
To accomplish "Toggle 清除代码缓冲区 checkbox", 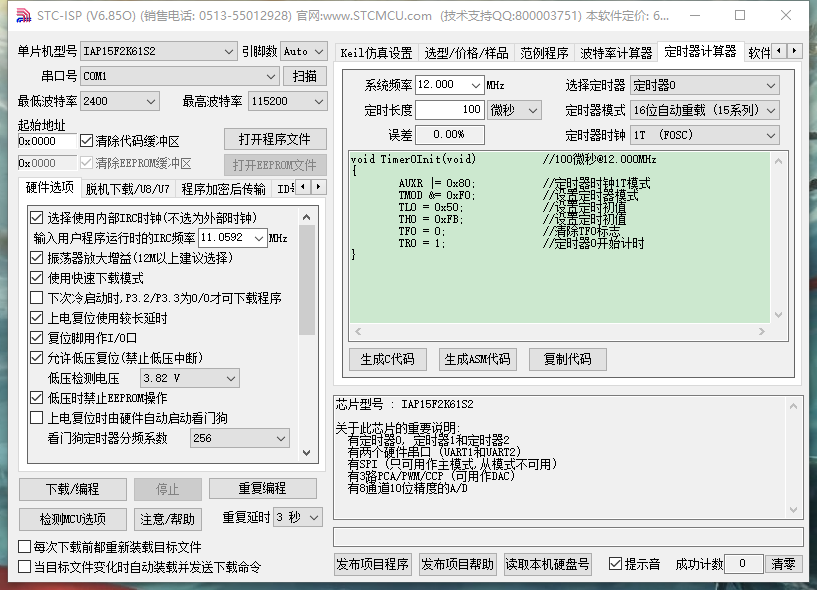I will 86,141.
